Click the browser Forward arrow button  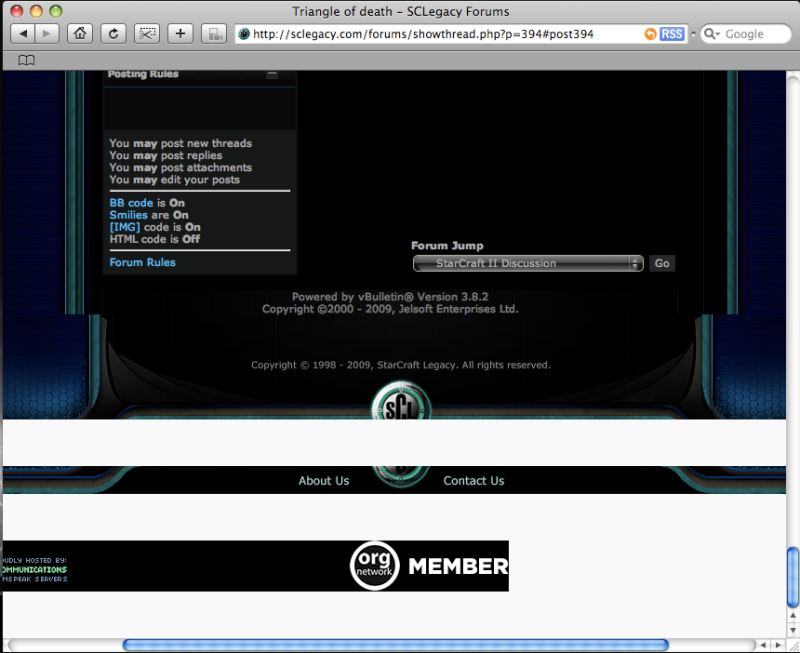pos(47,34)
